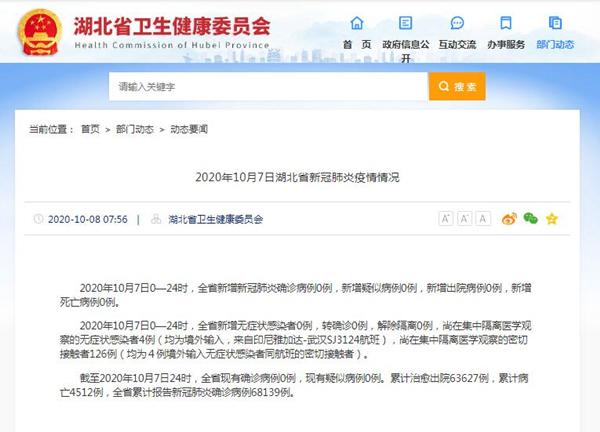600x432 pixels.
Task: Open the 首页 navigation menu item
Action: click(x=357, y=45)
